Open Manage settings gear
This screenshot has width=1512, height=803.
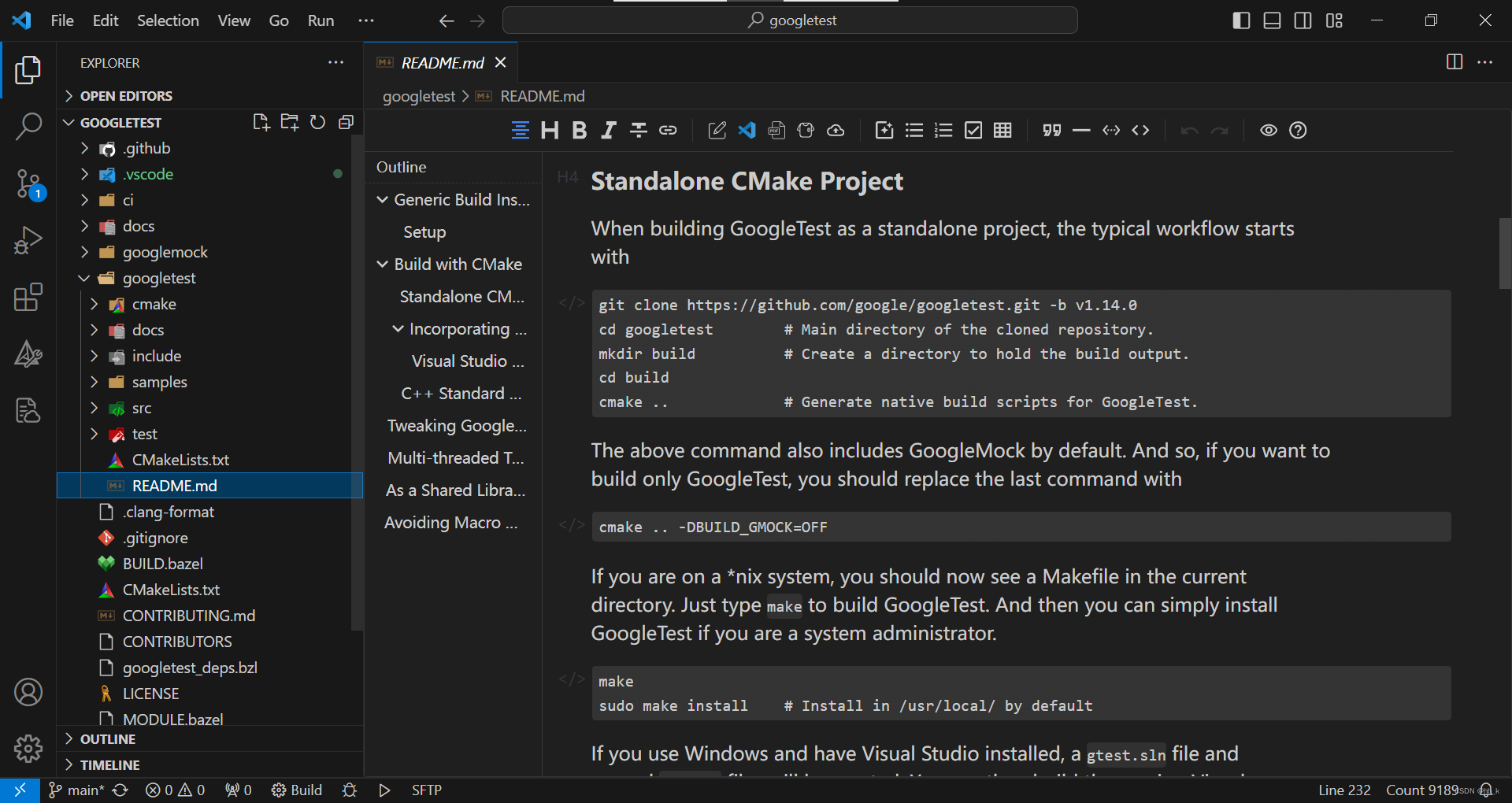(28, 749)
